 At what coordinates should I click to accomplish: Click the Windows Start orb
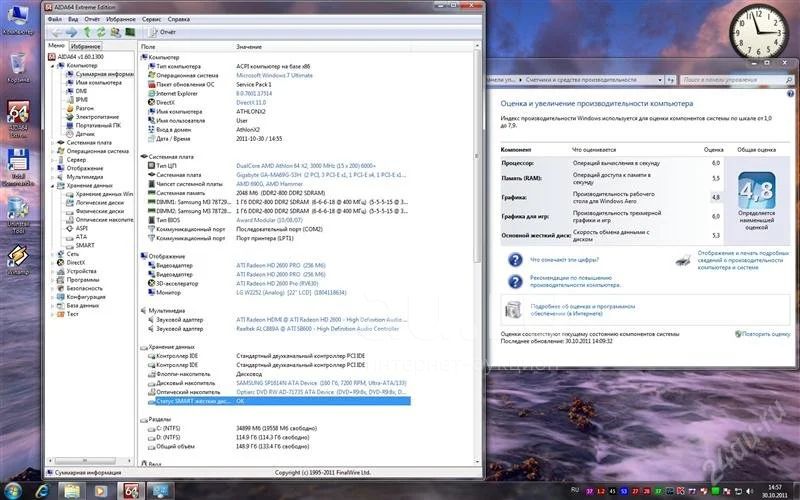coord(13,491)
